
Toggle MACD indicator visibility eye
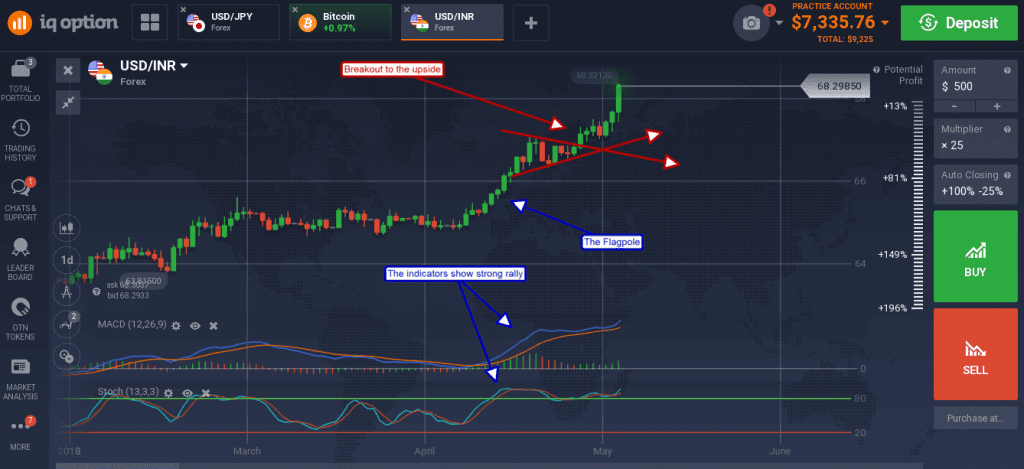click(x=195, y=325)
